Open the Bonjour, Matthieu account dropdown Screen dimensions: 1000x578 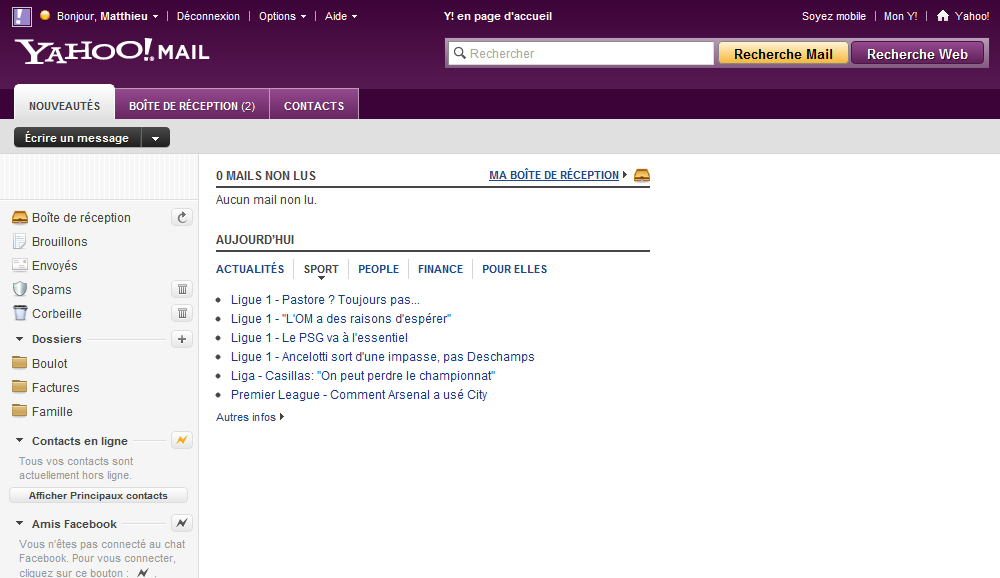pyautogui.click(x=107, y=16)
